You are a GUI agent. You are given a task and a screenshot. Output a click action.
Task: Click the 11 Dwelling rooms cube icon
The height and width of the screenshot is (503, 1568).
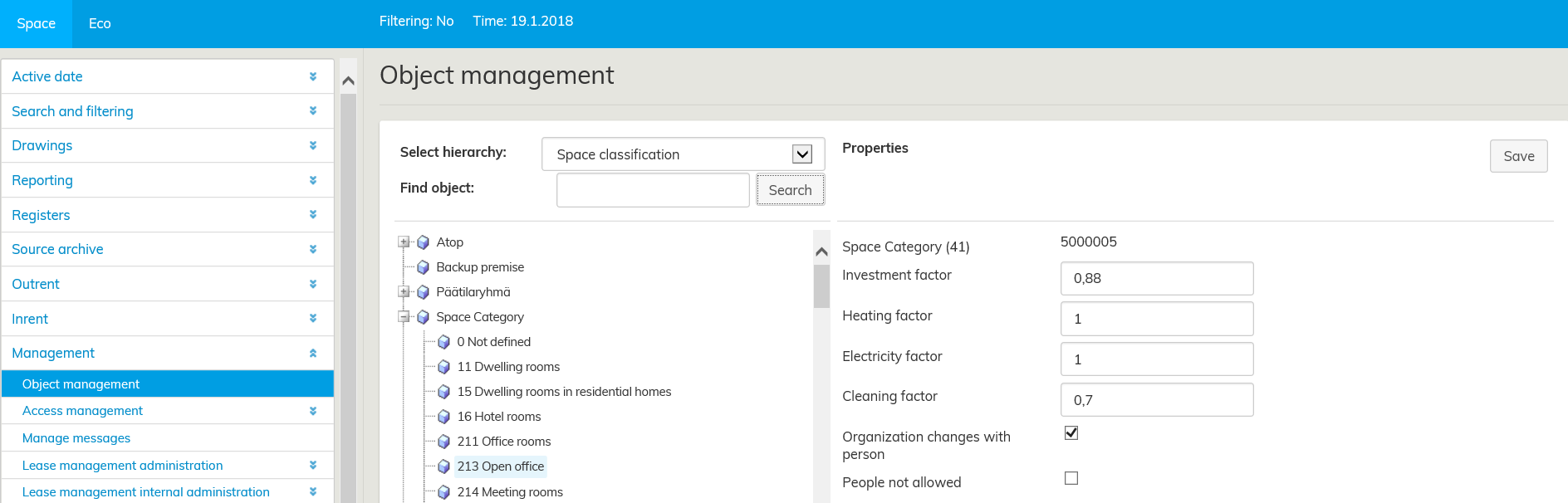(x=443, y=367)
